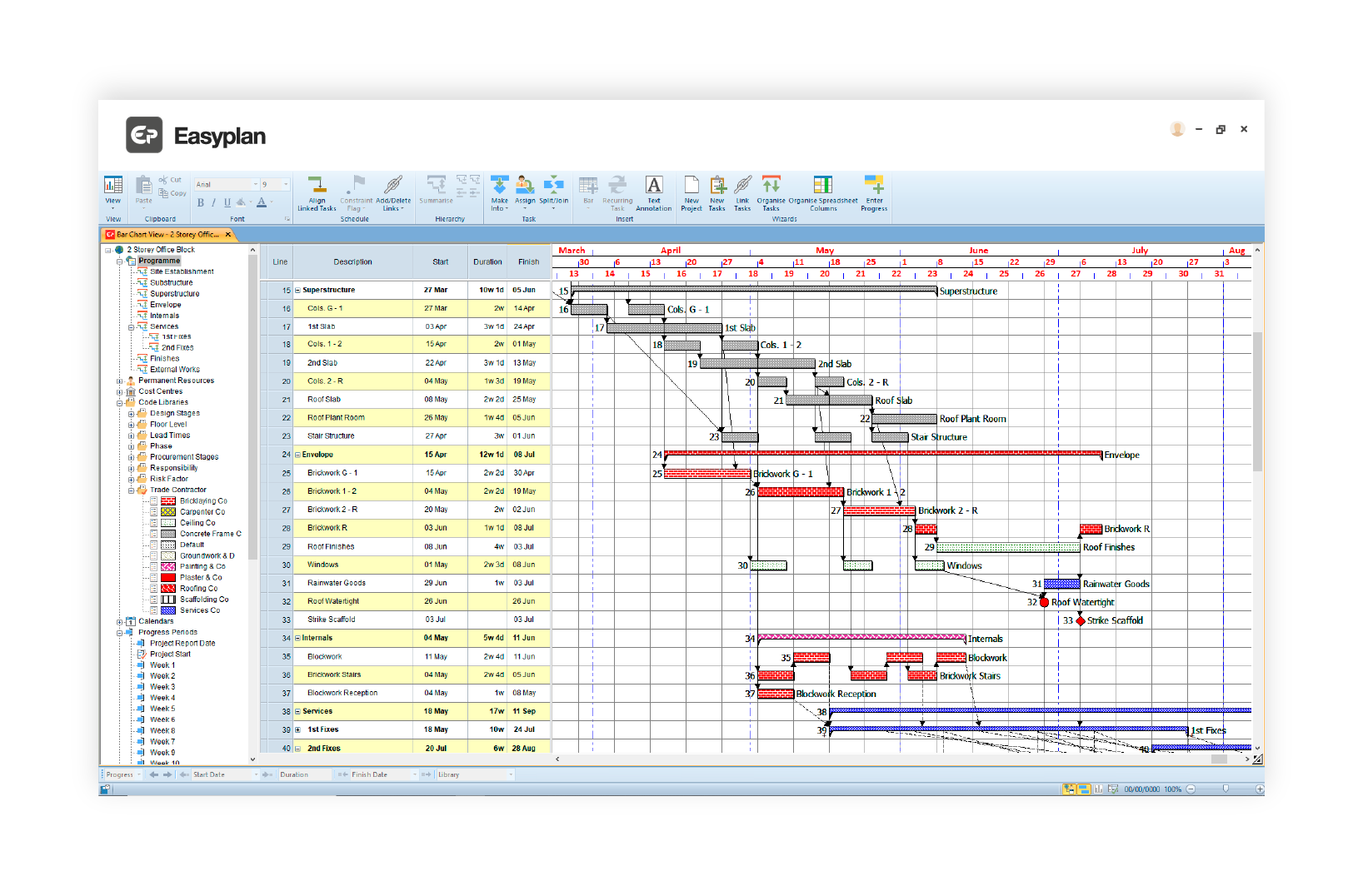Open the font size dropdown
The image size is (1363, 896).
click(286, 183)
